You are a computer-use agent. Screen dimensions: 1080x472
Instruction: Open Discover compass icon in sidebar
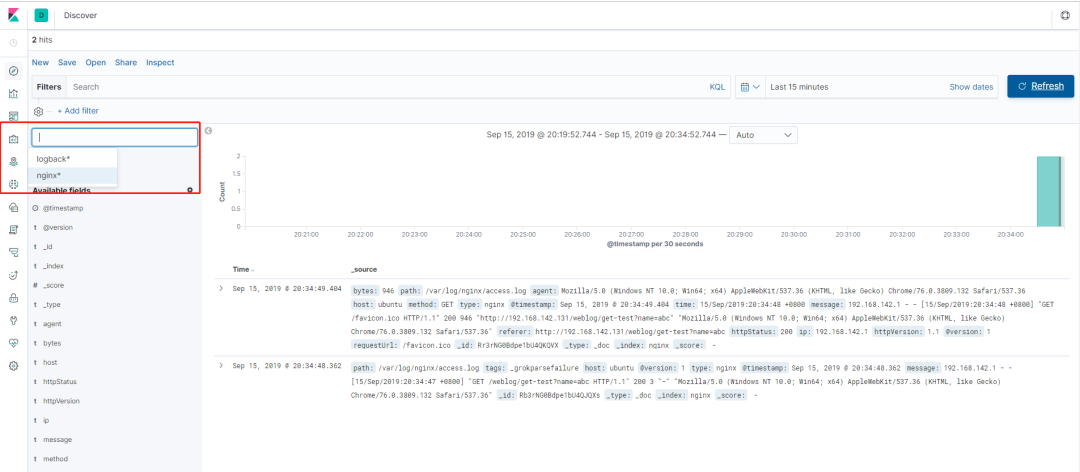point(13,71)
